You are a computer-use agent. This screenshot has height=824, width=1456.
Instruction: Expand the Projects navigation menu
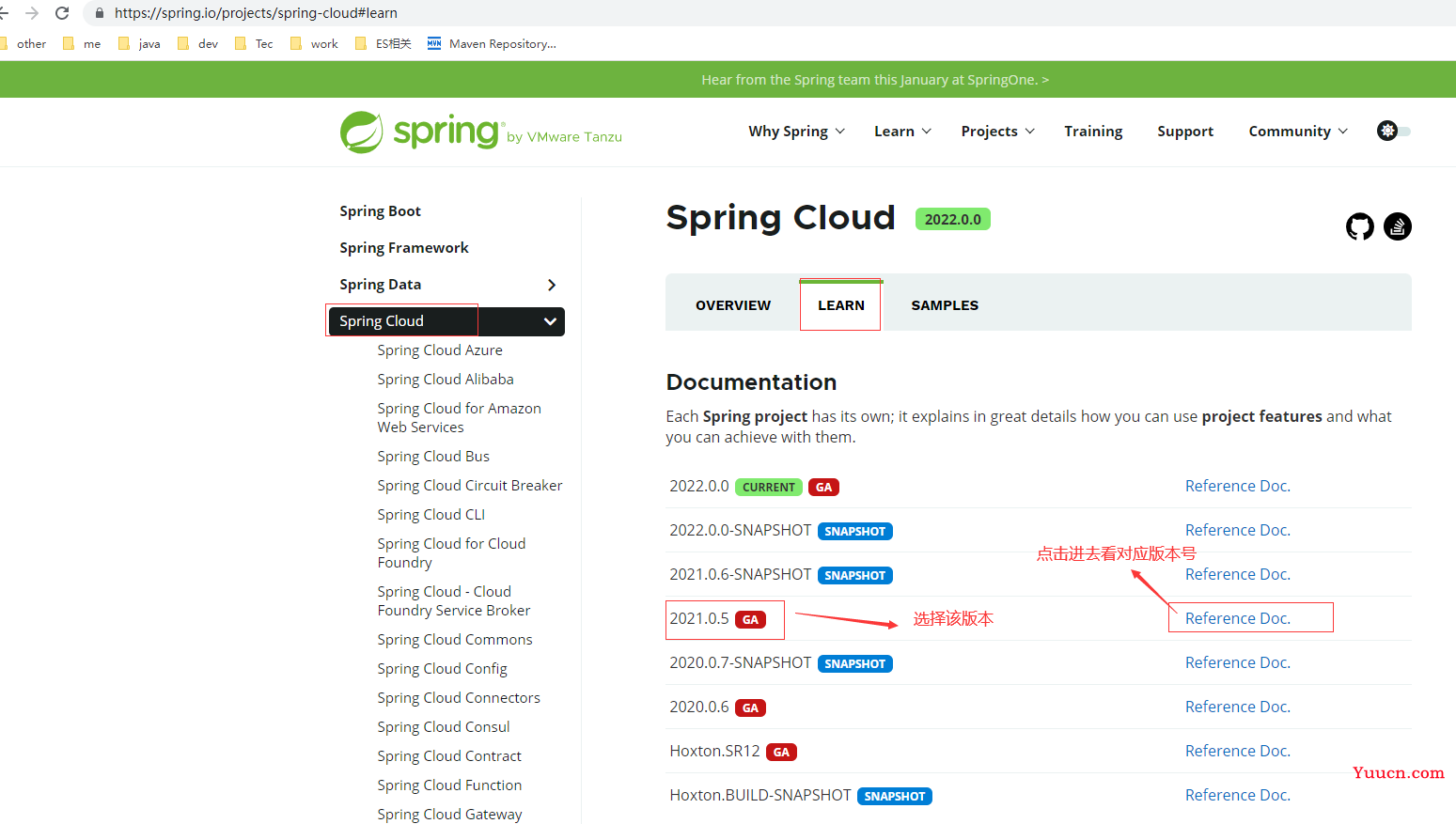(x=997, y=132)
